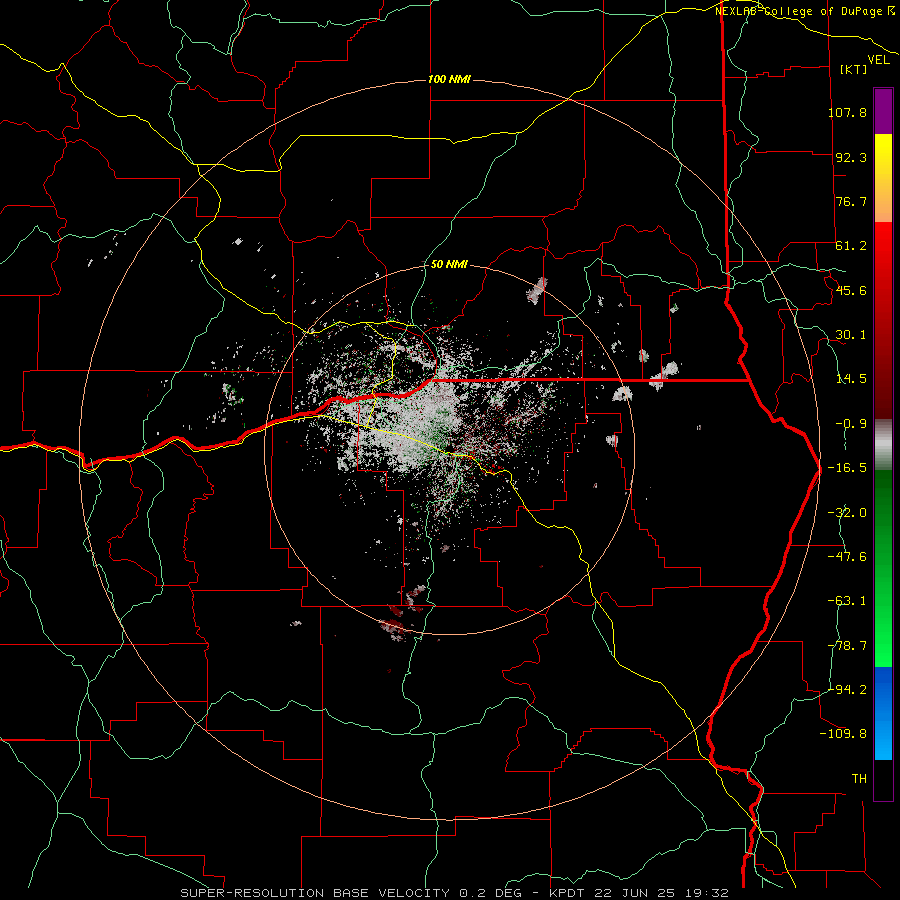Click the 14.5 legend value
Screen dimensions: 900x900
click(x=851, y=379)
